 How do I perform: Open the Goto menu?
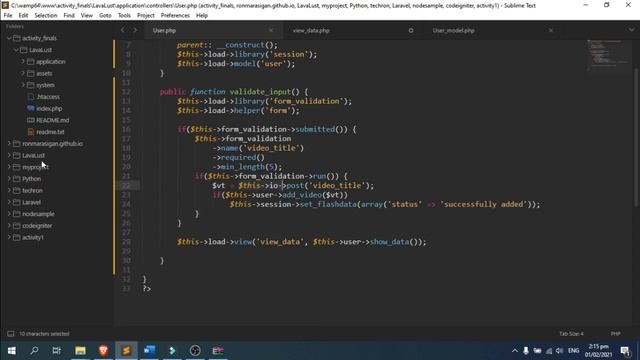[x=105, y=16]
